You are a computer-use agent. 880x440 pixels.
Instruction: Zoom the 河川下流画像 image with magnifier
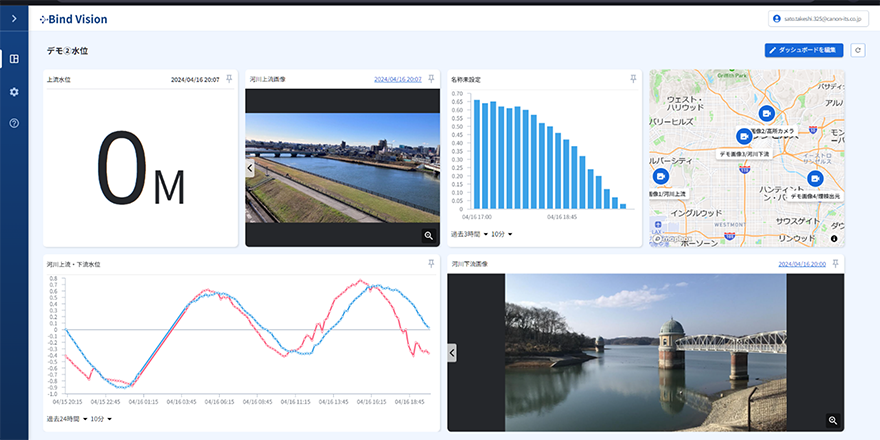click(x=832, y=420)
